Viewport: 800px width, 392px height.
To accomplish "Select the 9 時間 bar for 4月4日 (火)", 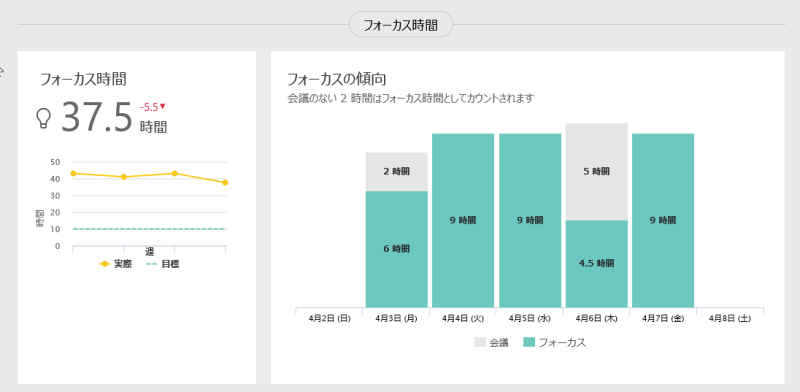I will click(463, 220).
